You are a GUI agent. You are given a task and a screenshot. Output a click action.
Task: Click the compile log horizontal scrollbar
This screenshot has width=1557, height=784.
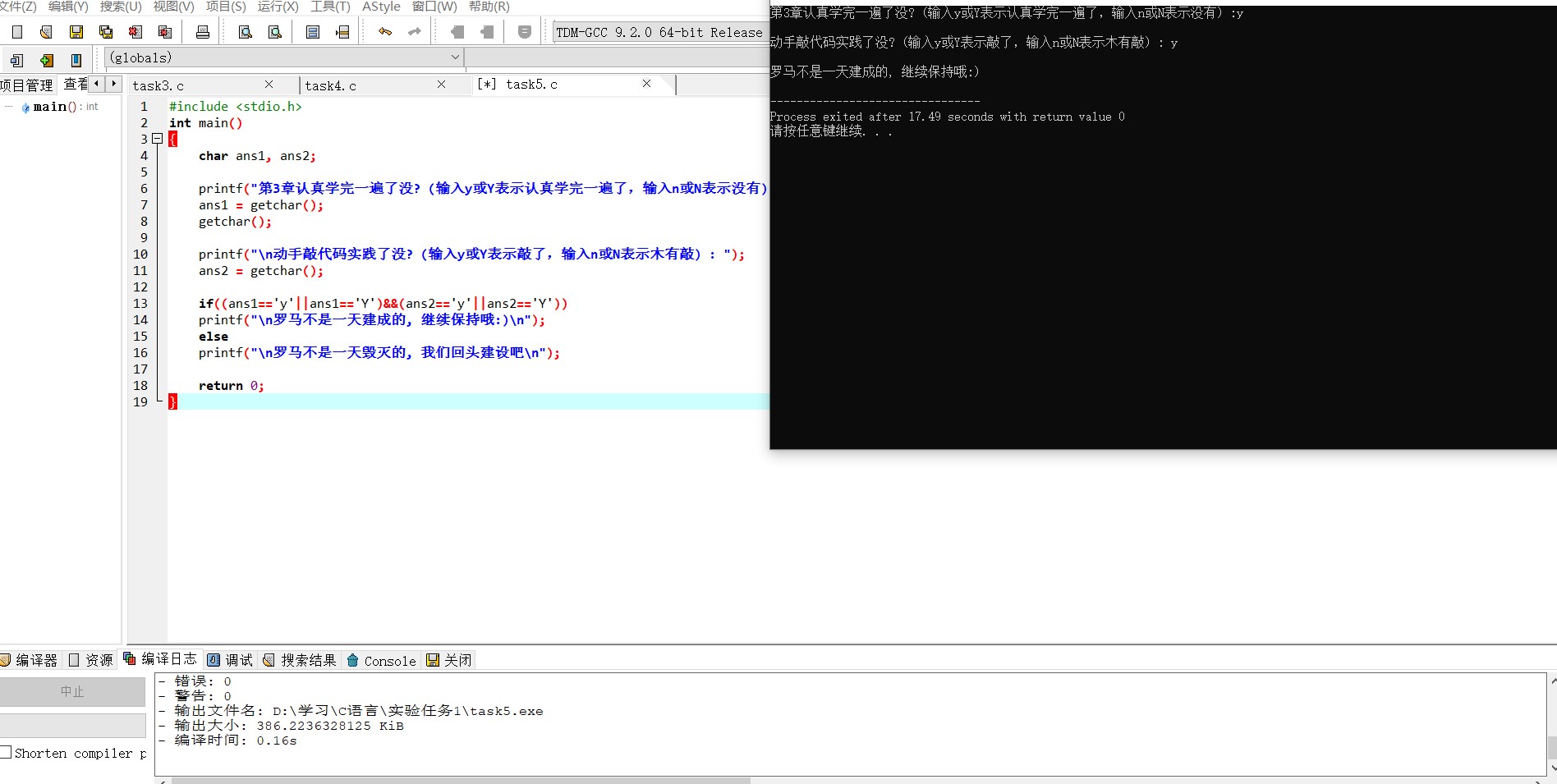[x=460, y=781]
